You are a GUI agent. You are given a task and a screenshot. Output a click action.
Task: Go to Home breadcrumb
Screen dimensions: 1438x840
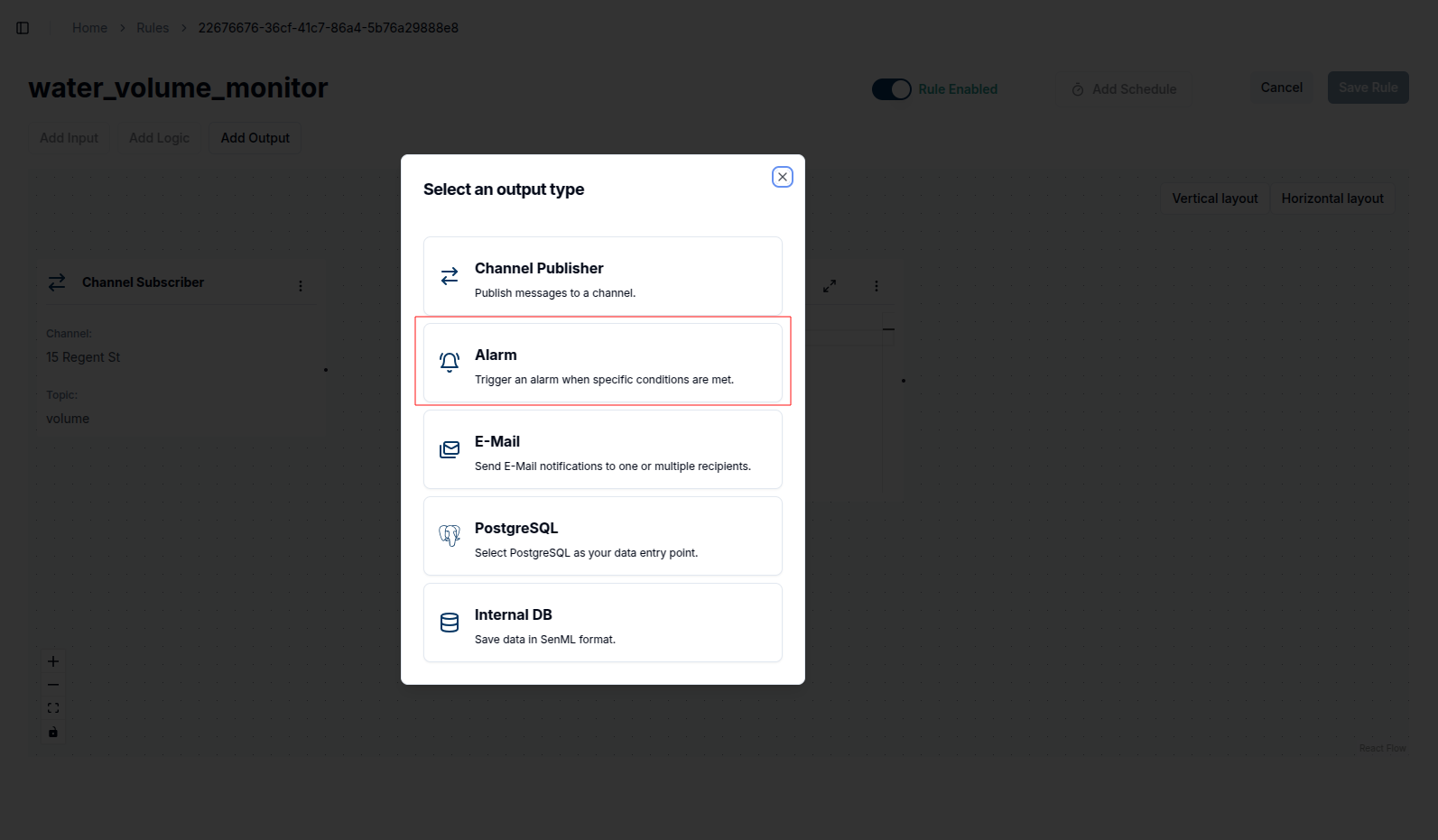[x=89, y=28]
